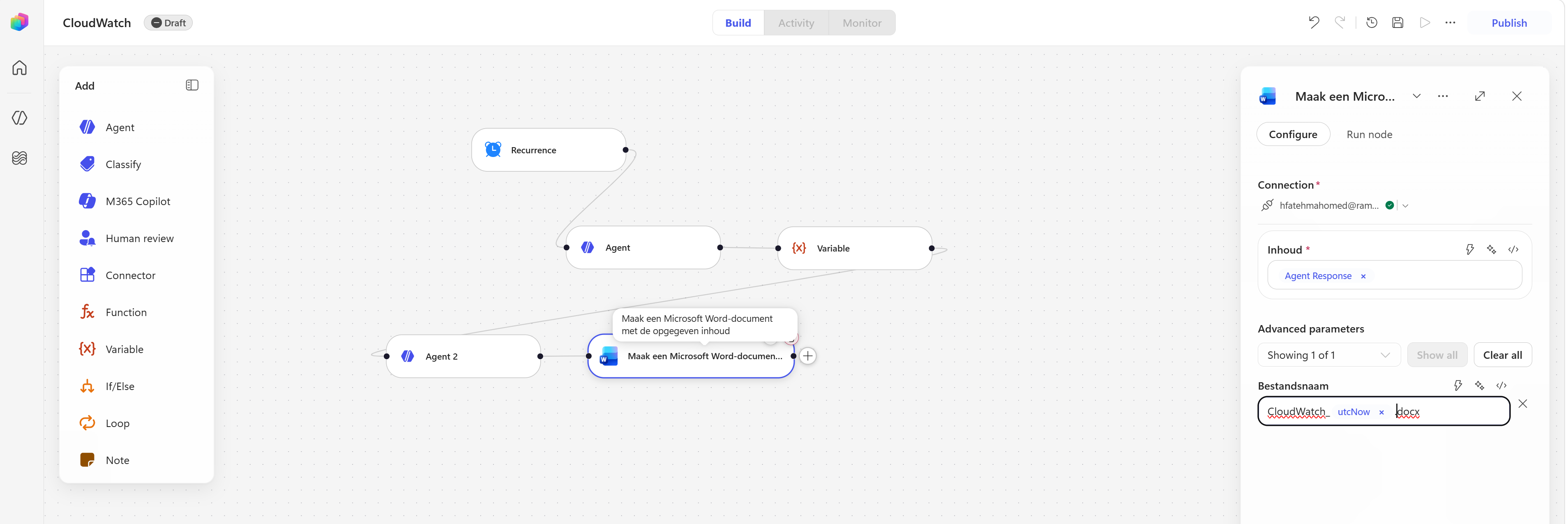Click the Show all button
Screen dimensions: 1568x524
click(1437, 355)
